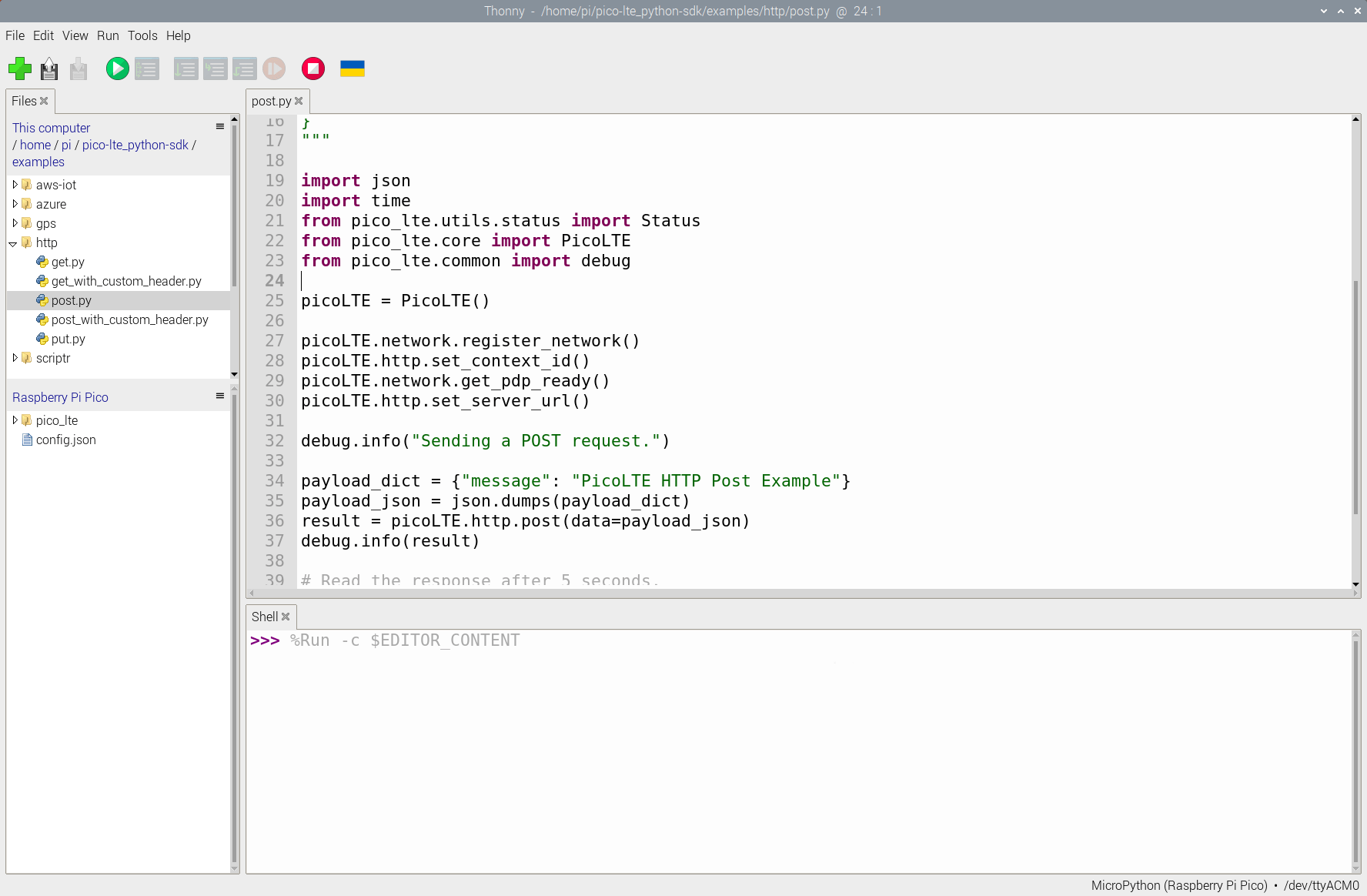Click the debug.info(result) line
1367x896 pixels.
(x=390, y=540)
